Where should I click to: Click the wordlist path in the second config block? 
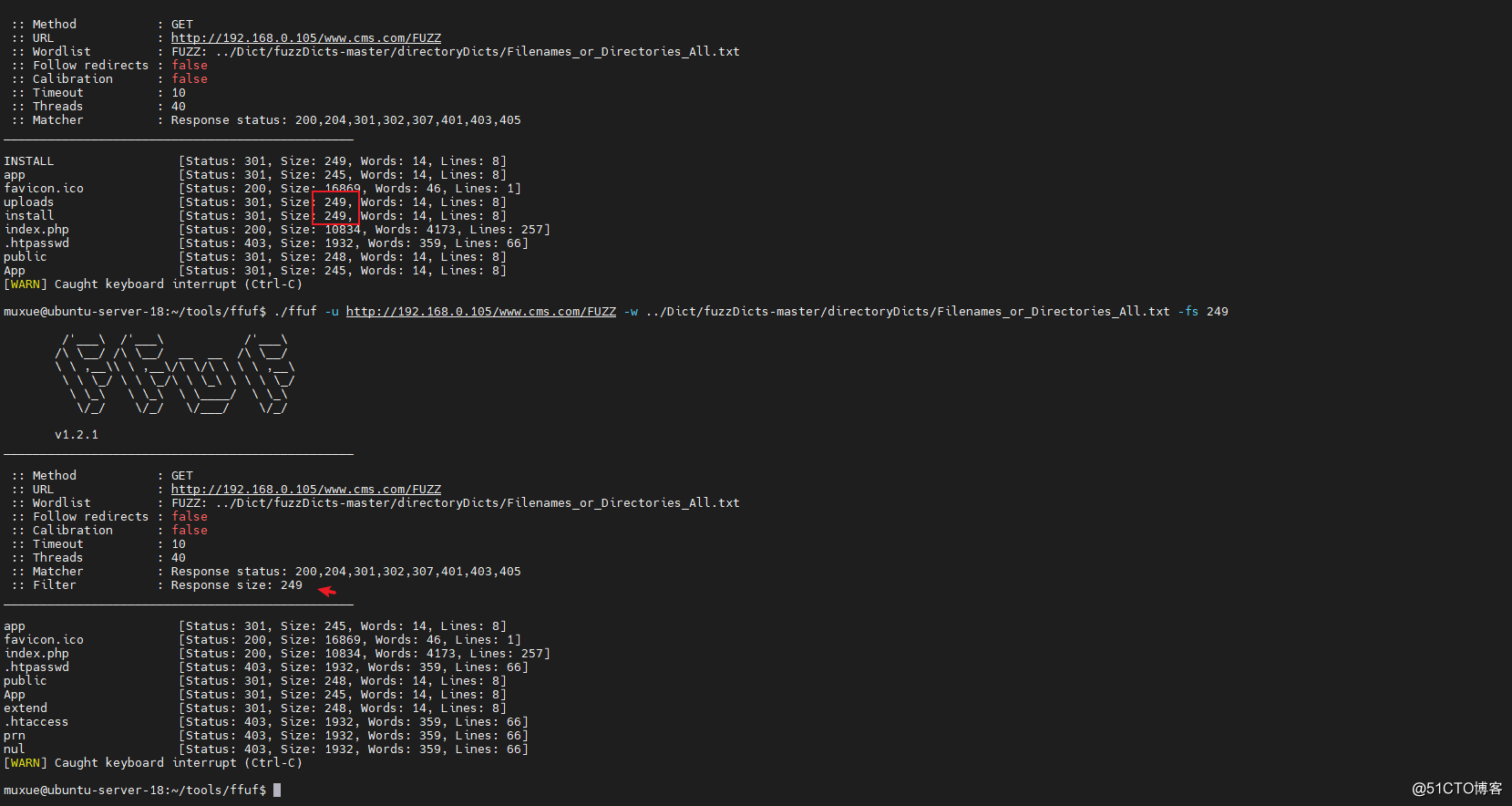coord(478,503)
